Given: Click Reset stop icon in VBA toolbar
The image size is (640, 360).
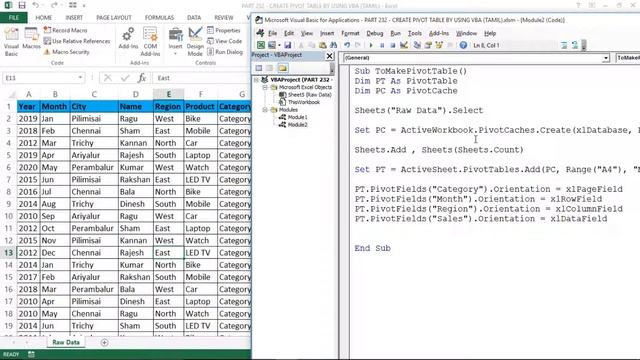Looking at the screenshot, I should coord(393,45).
